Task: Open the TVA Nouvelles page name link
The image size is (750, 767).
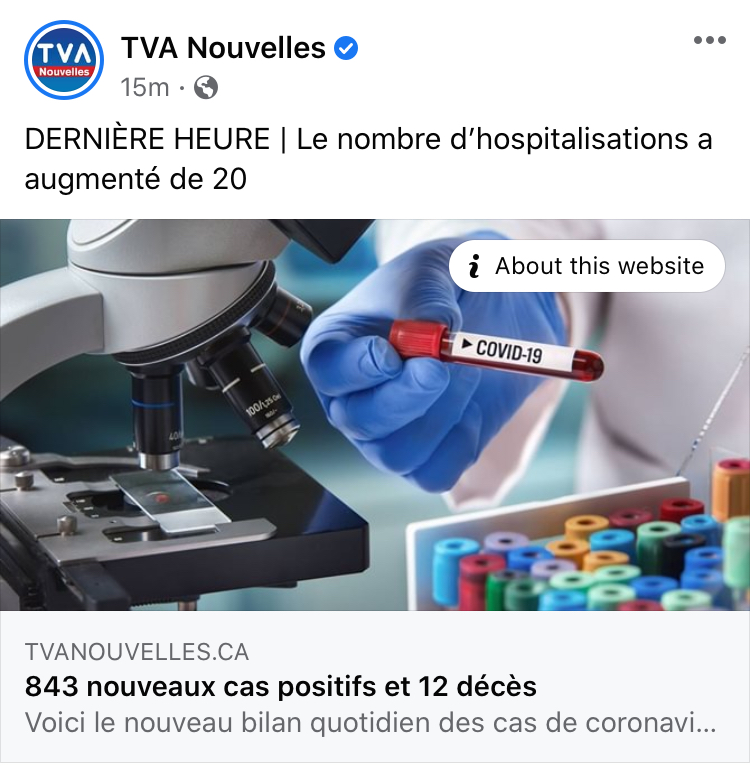Action: (223, 48)
